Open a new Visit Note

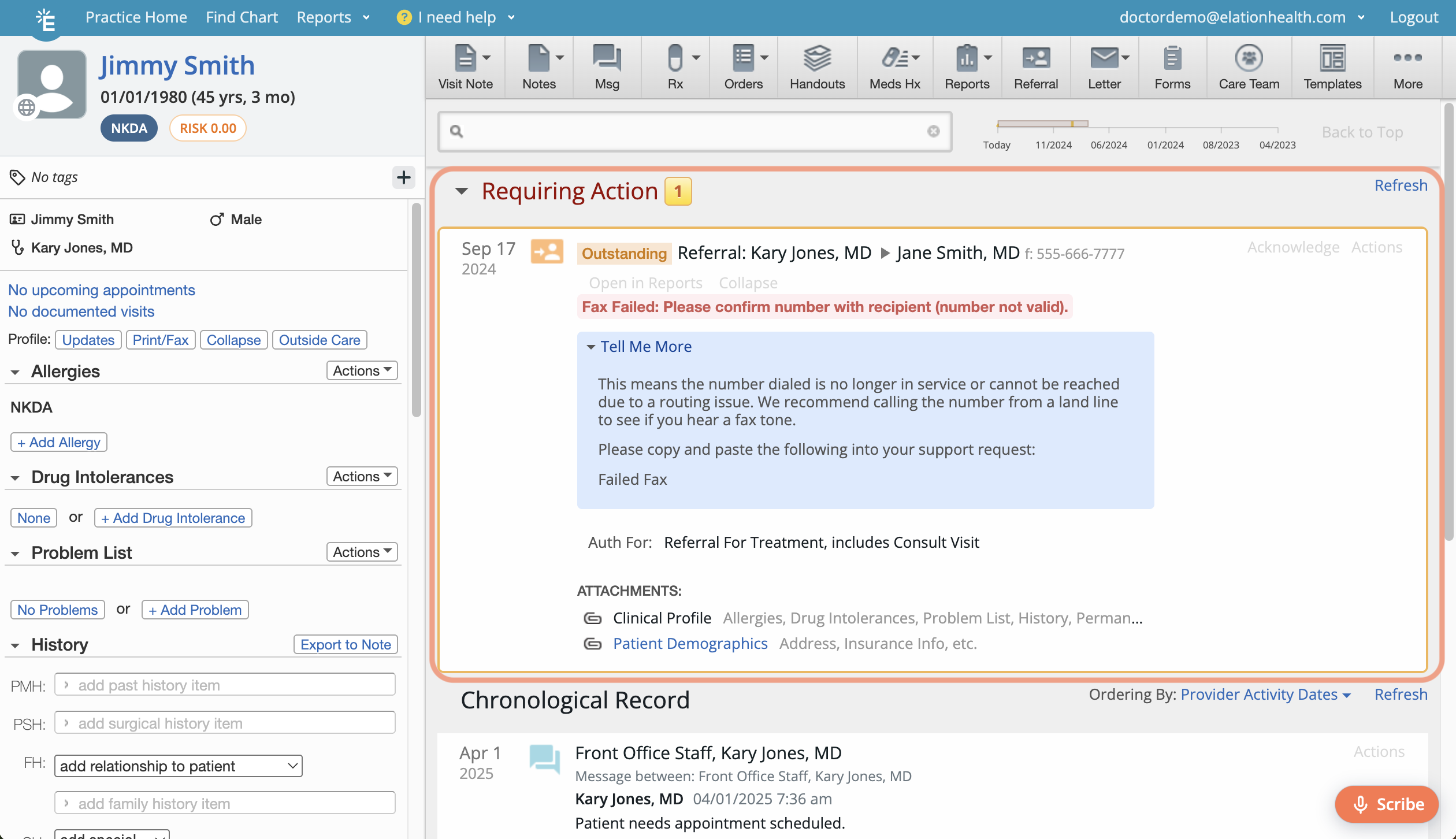466,66
